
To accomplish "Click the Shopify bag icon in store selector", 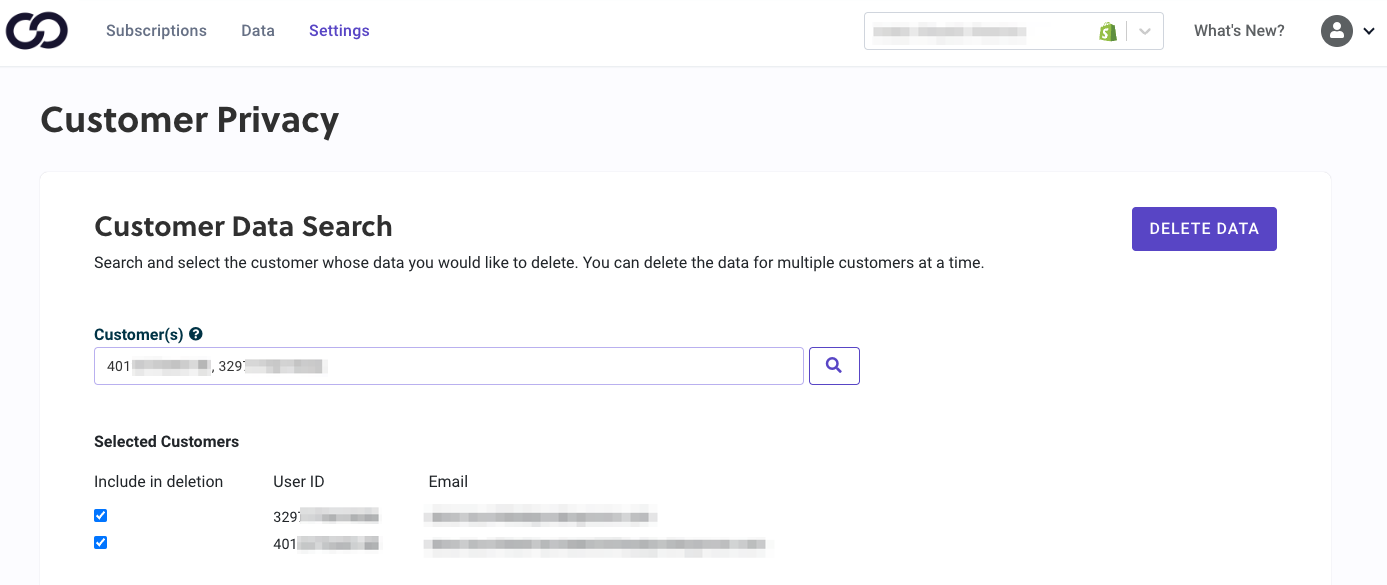I will (x=1107, y=31).
